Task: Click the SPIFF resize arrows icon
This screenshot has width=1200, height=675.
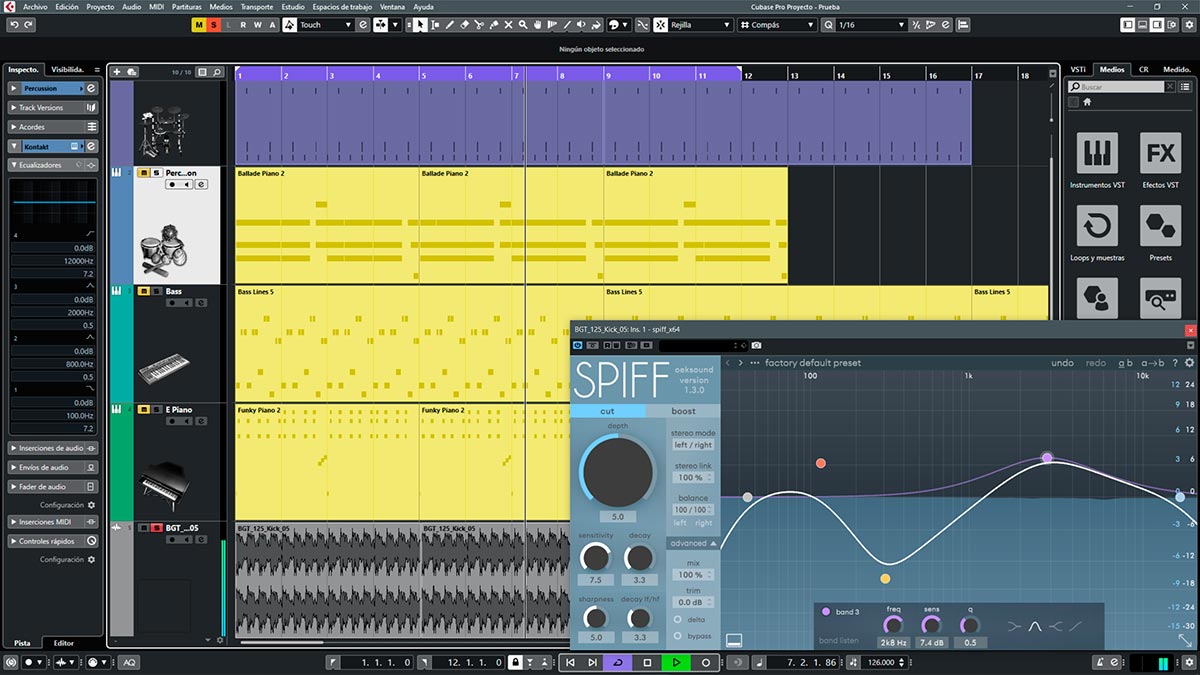Action: (1185, 640)
